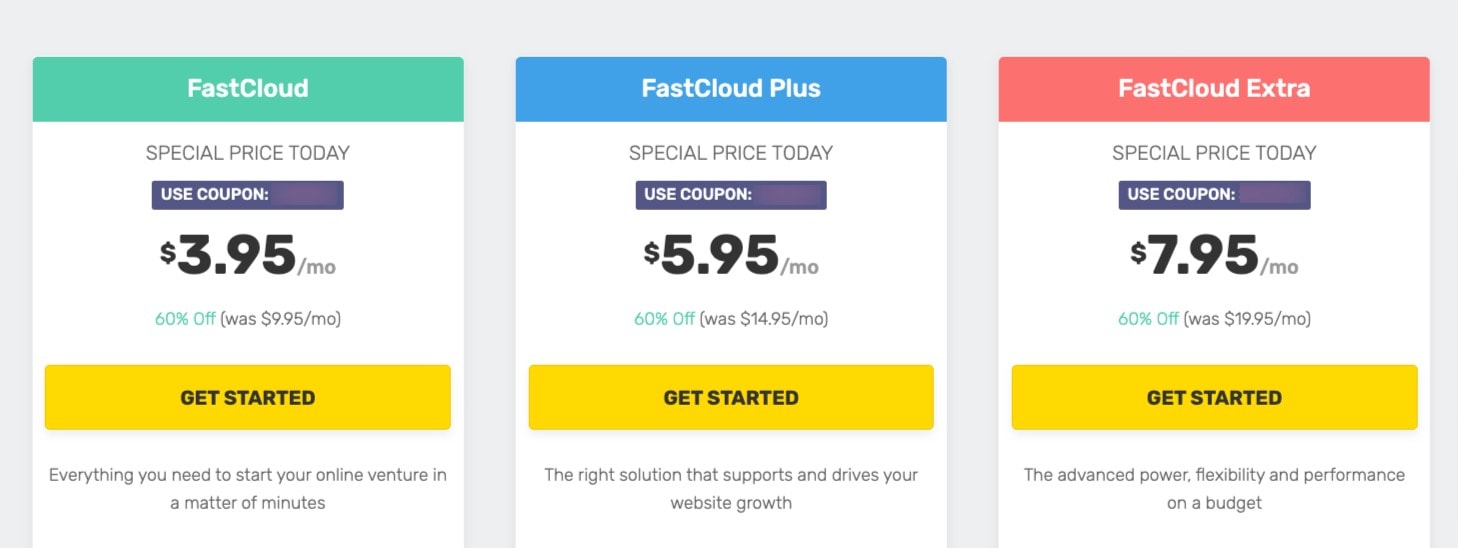Click the 'start your online venture' description

tap(248, 488)
